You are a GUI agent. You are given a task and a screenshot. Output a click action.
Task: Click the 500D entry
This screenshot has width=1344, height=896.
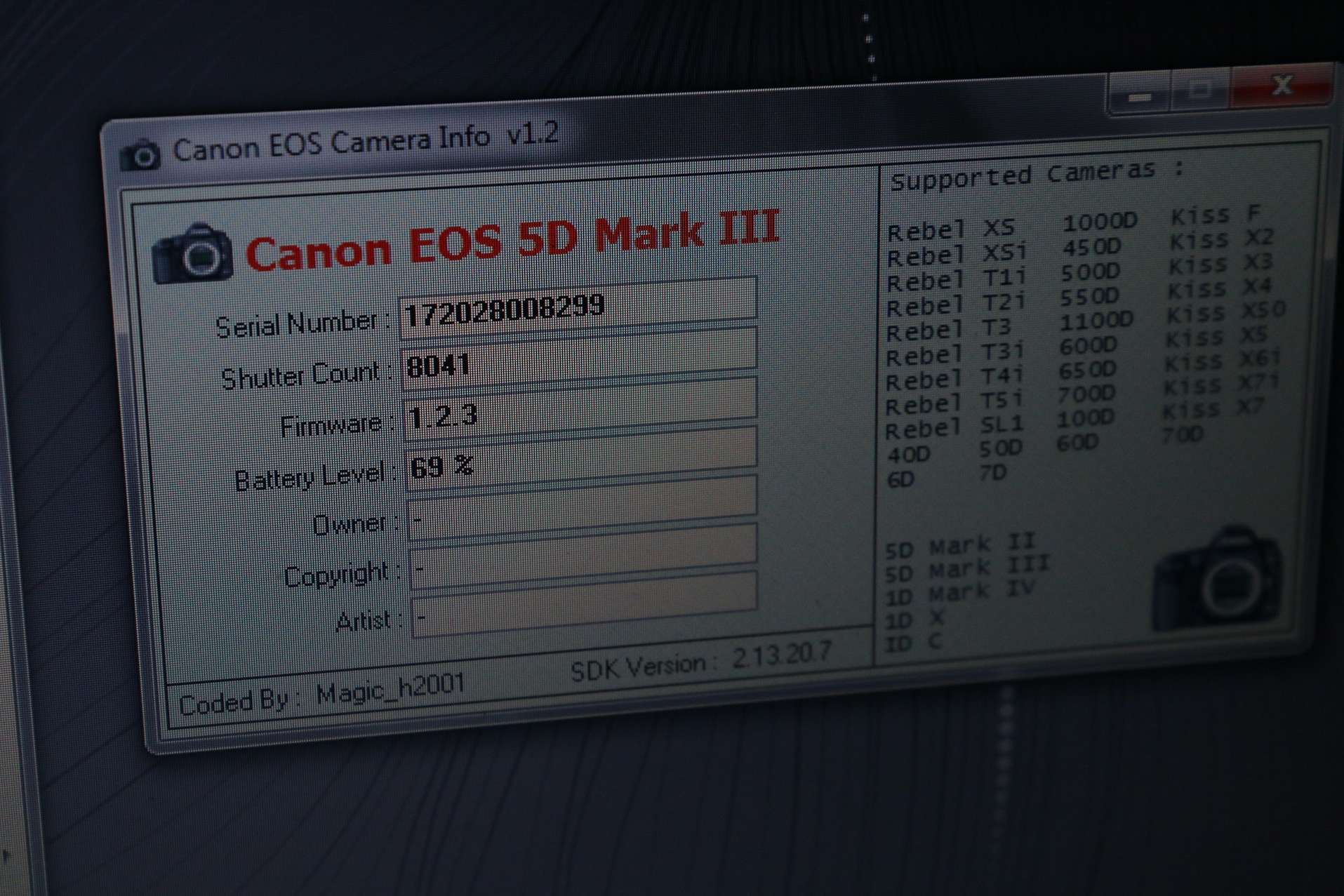tap(1090, 272)
